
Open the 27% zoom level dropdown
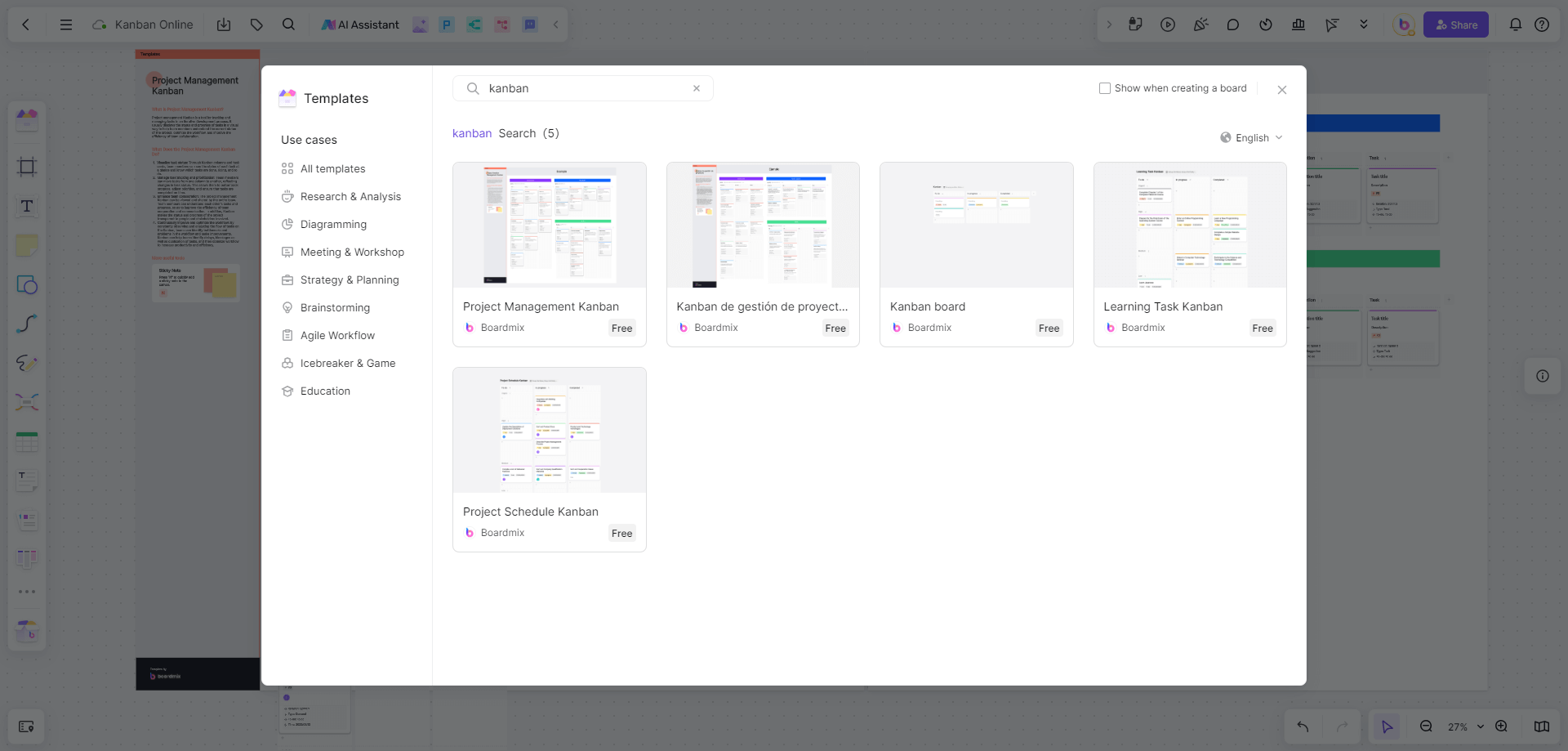pos(1465,726)
